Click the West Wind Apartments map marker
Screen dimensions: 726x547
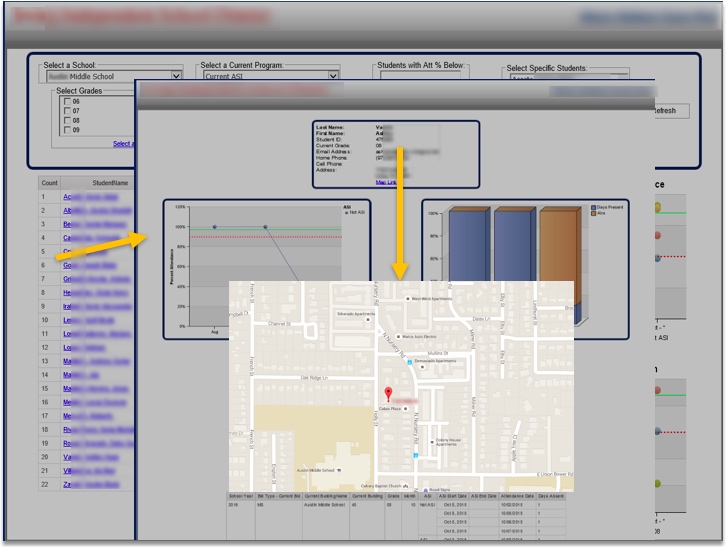tap(408, 299)
